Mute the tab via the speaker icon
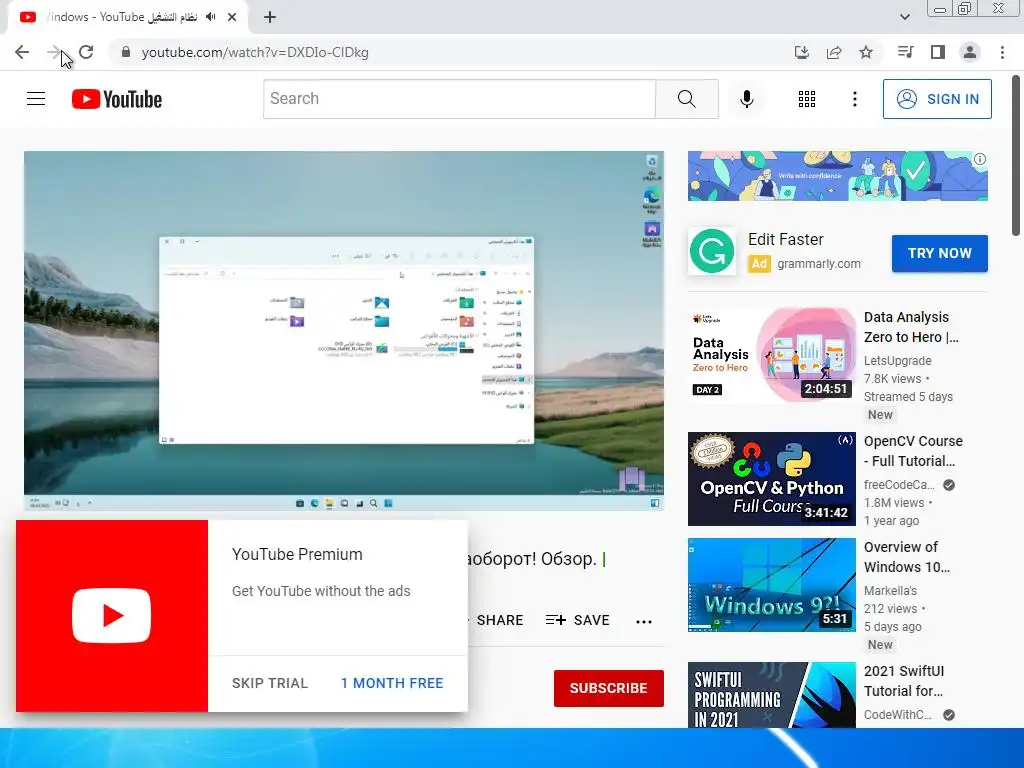 click(x=210, y=17)
